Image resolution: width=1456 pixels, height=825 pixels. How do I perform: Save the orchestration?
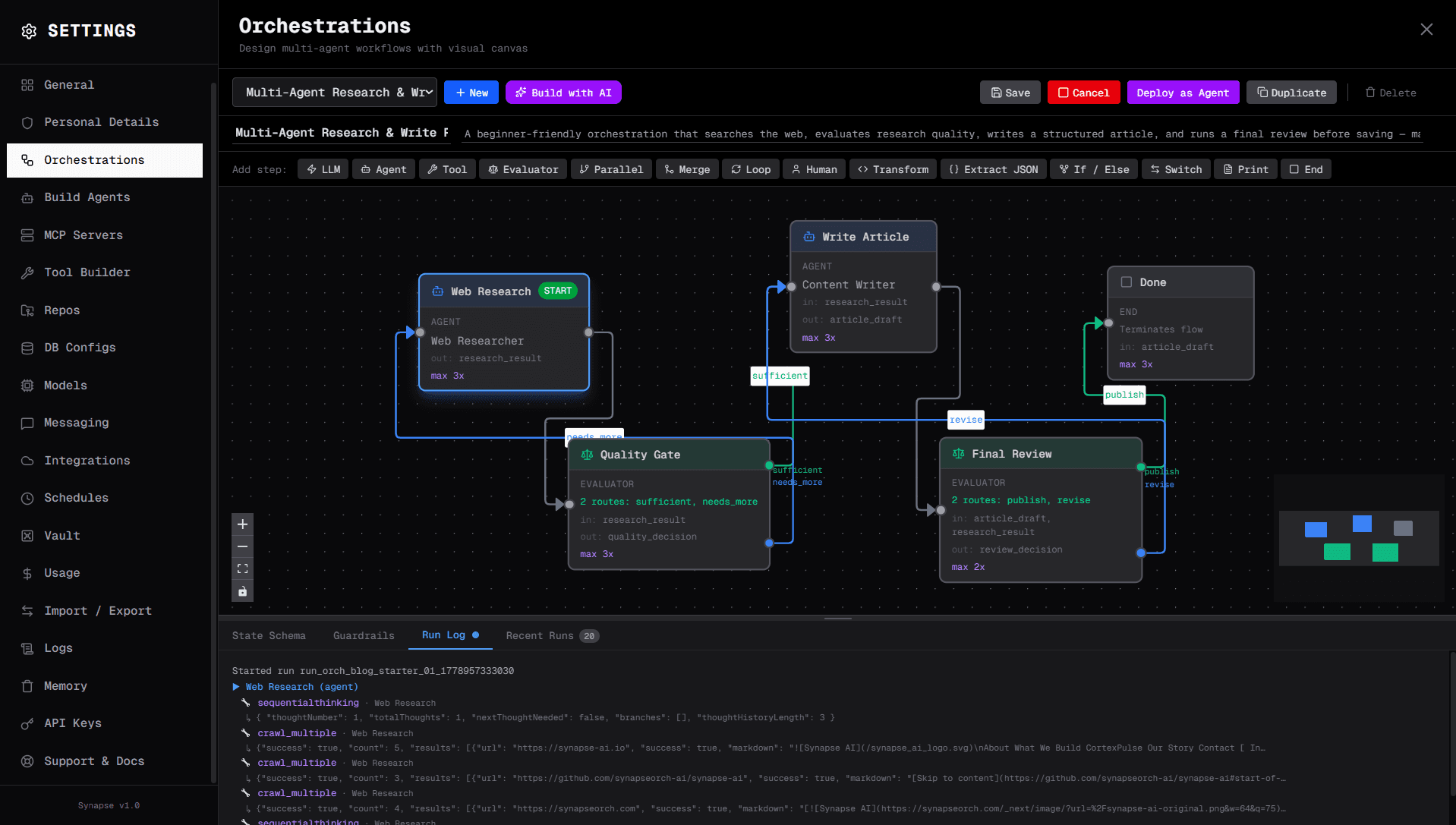pyautogui.click(x=1010, y=93)
